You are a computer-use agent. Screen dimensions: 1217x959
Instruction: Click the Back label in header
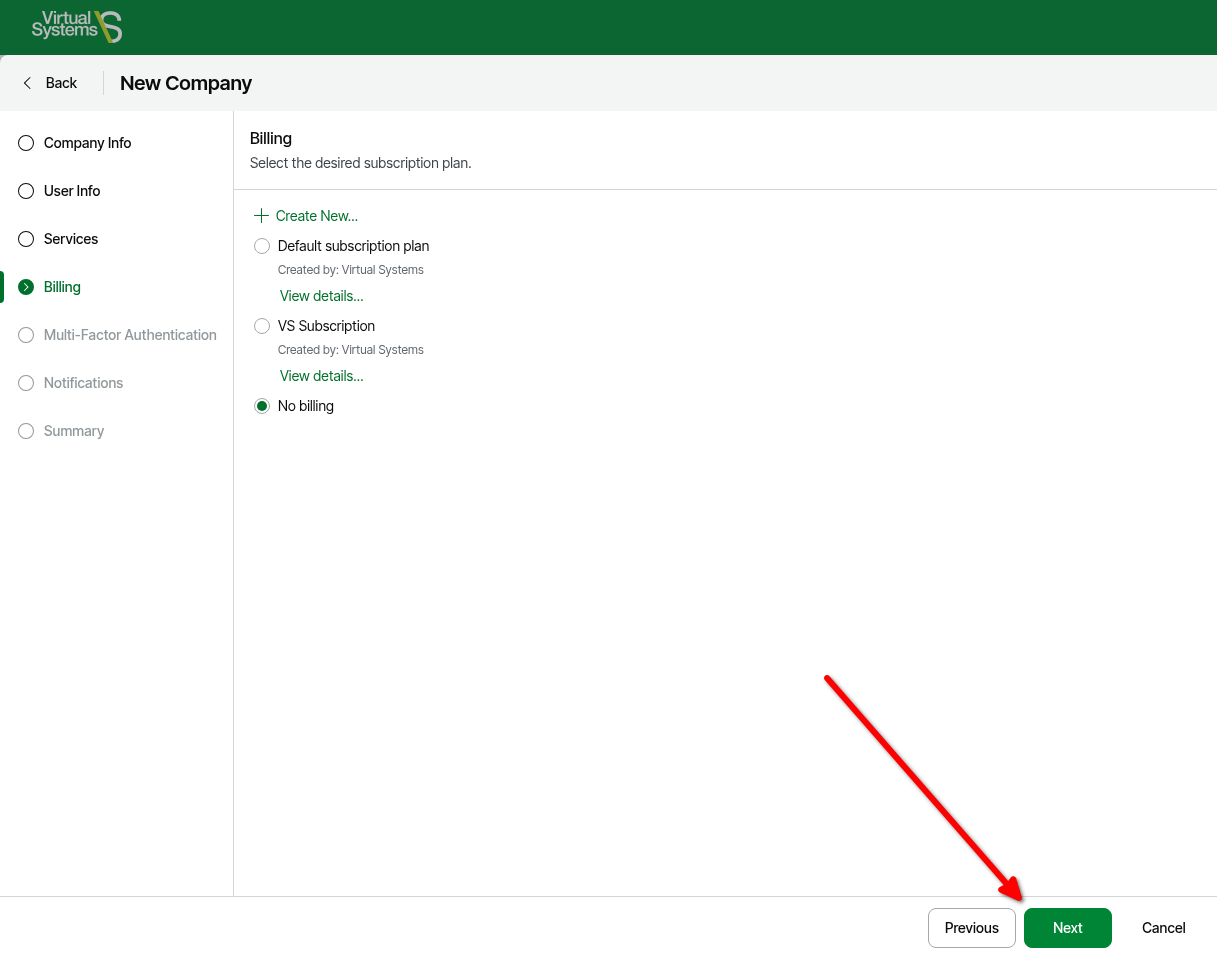pos(61,83)
